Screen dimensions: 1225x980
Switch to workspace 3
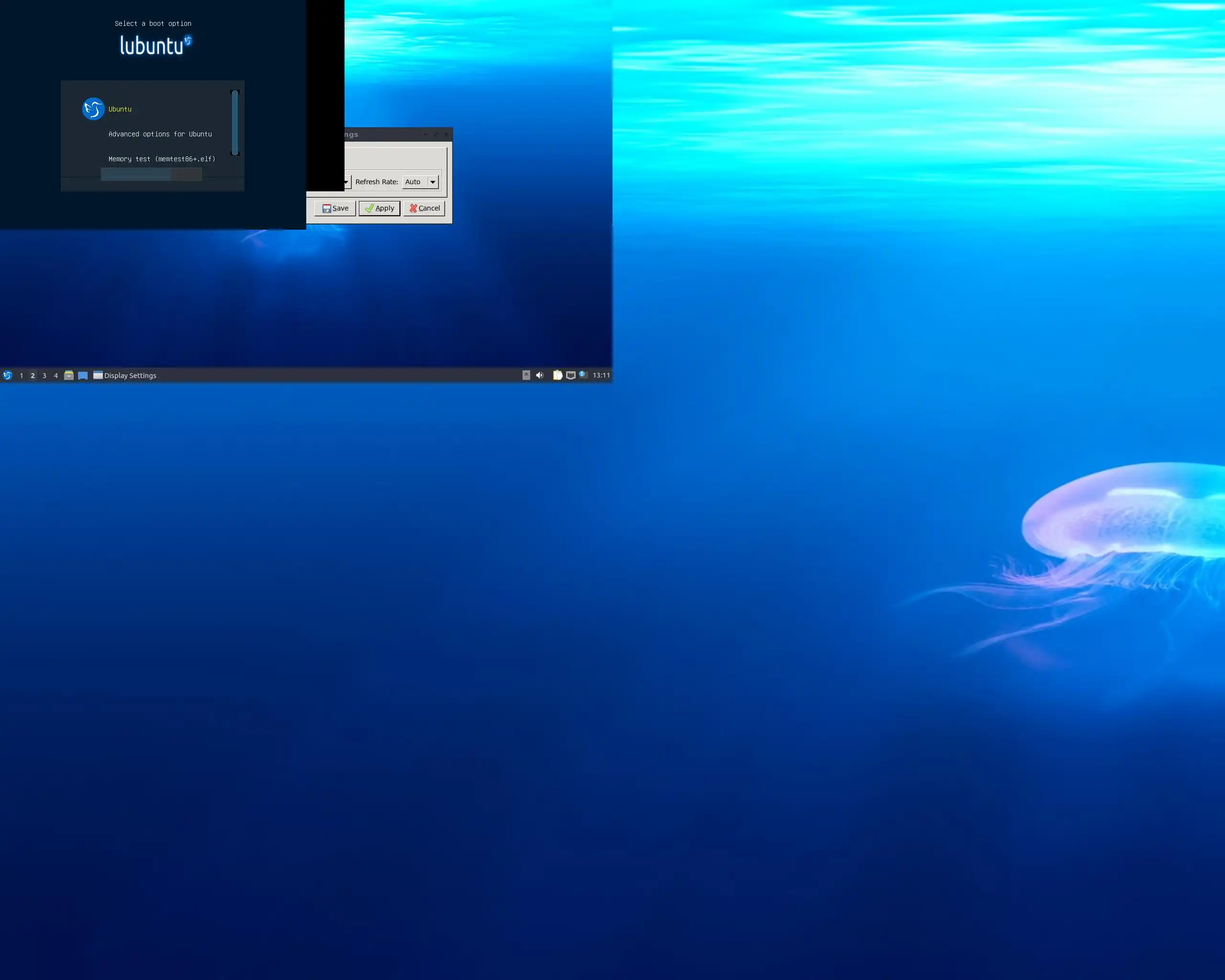pyautogui.click(x=45, y=376)
